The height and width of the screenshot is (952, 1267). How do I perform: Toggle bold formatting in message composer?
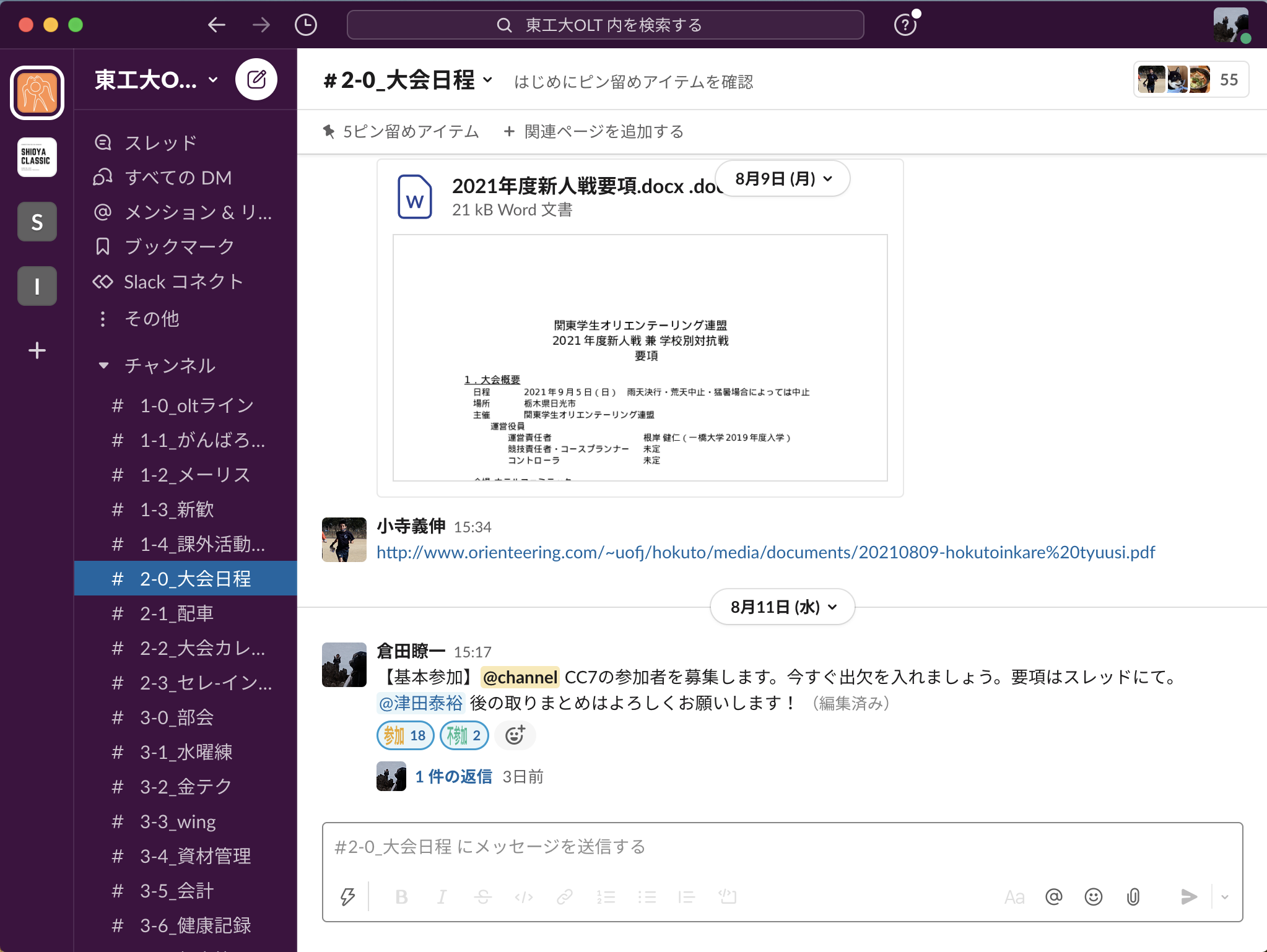[401, 896]
